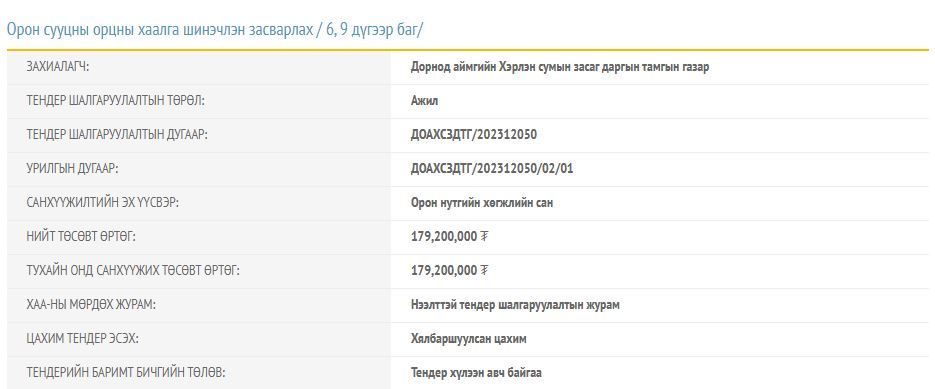Select the 'ХАА-НЫ МӨРДӨХ ЖУРАМ:' label
The height and width of the screenshot is (389, 935).
click(x=91, y=305)
